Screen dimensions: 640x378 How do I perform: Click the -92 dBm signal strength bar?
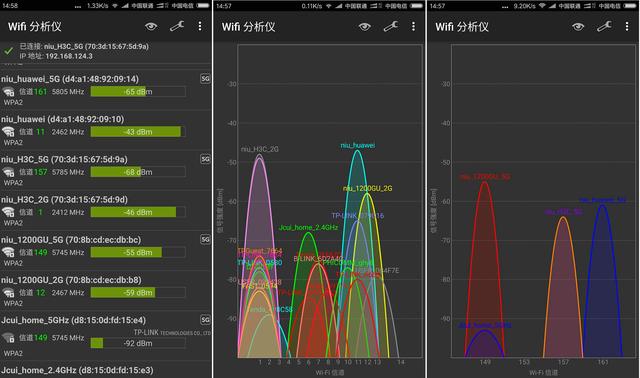(x=138, y=343)
